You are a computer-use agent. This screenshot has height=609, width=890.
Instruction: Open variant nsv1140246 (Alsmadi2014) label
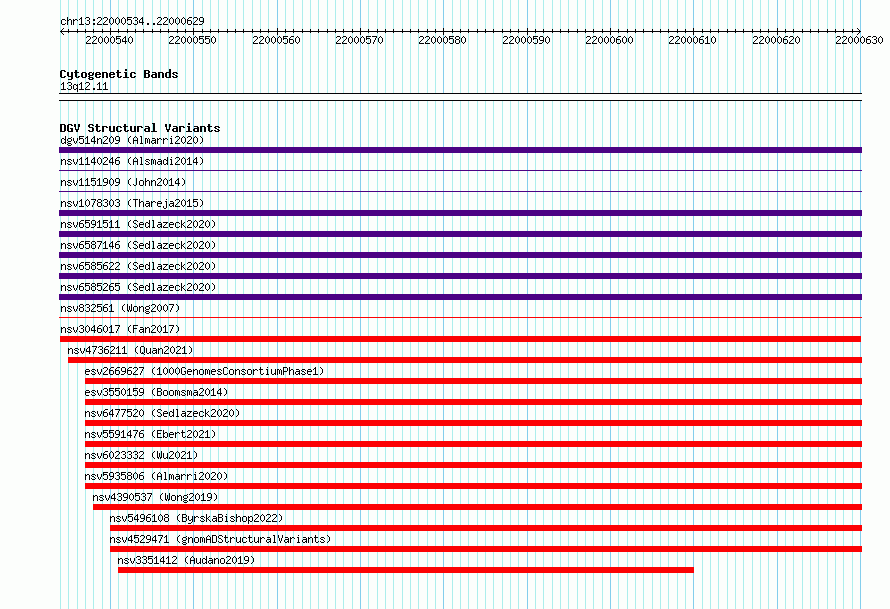(x=132, y=161)
